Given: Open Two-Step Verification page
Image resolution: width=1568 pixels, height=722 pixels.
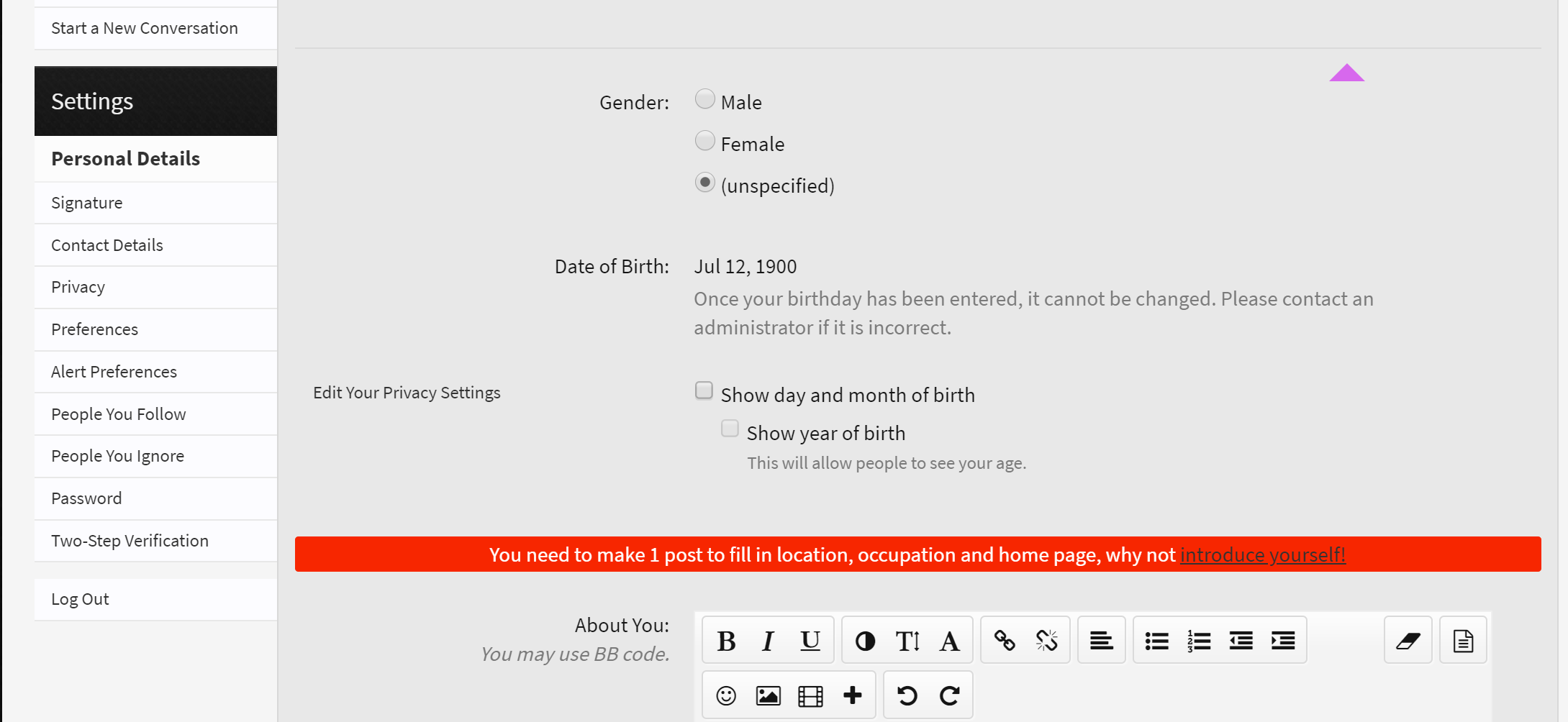Looking at the screenshot, I should (x=155, y=541).
